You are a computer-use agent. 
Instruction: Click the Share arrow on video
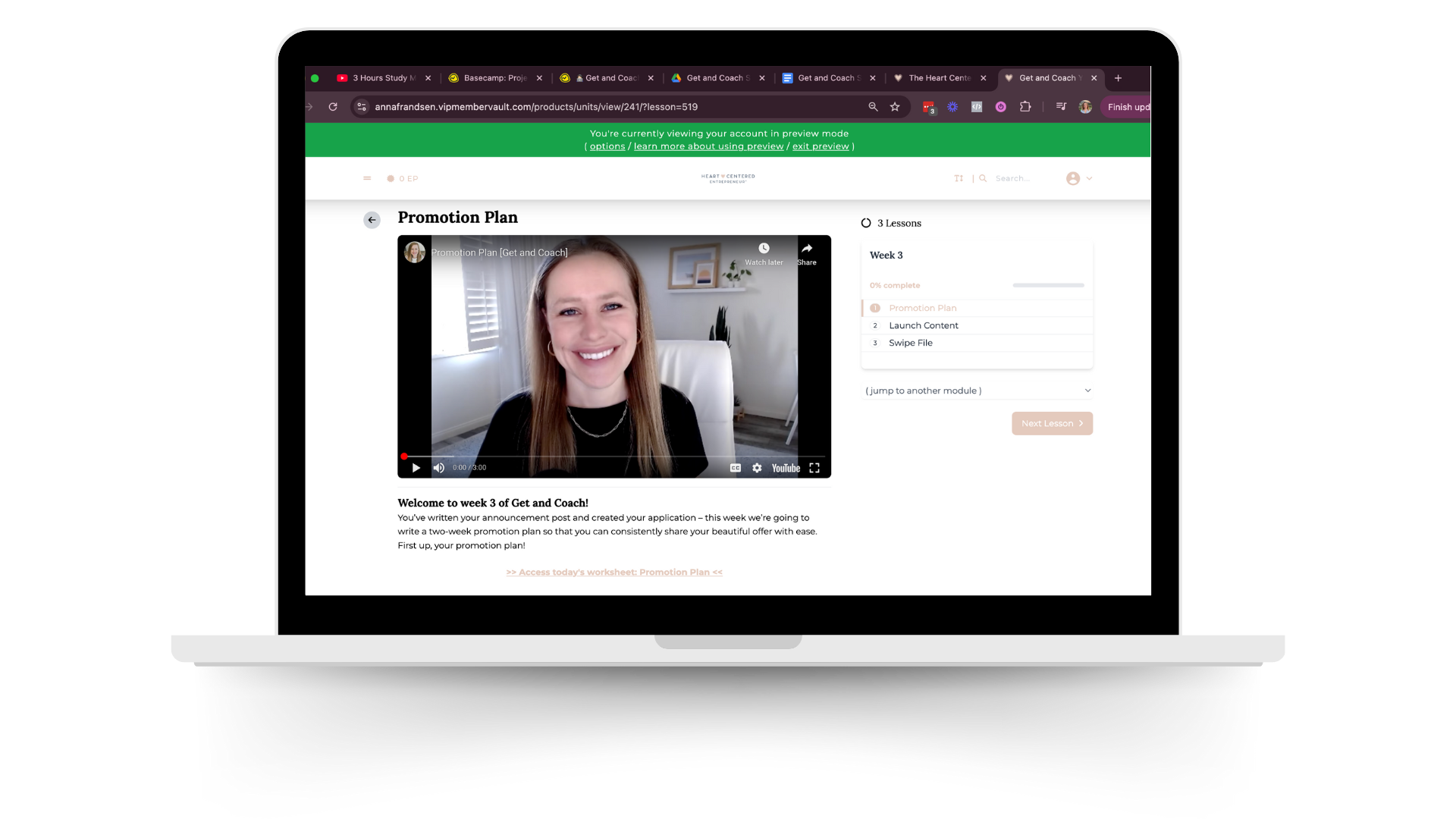coord(807,249)
